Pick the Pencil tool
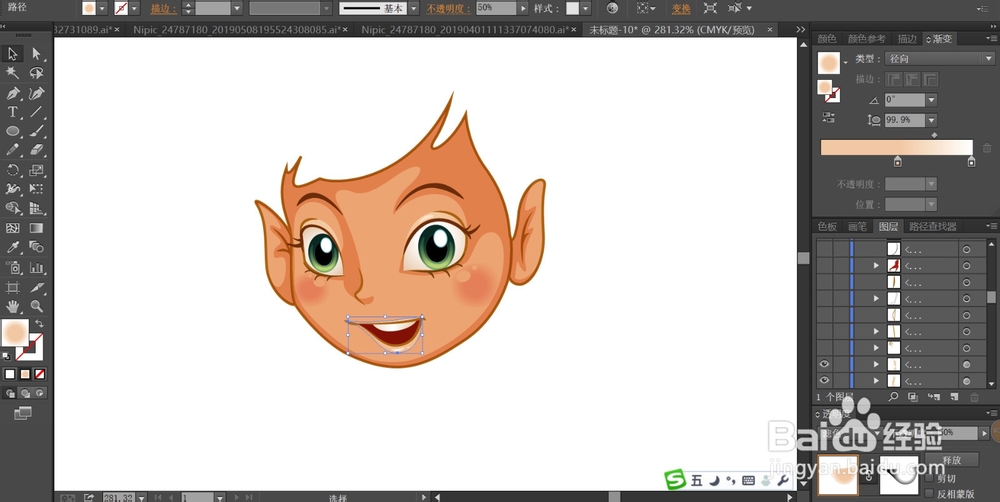Viewport: 1000px width, 502px height. tap(12, 150)
